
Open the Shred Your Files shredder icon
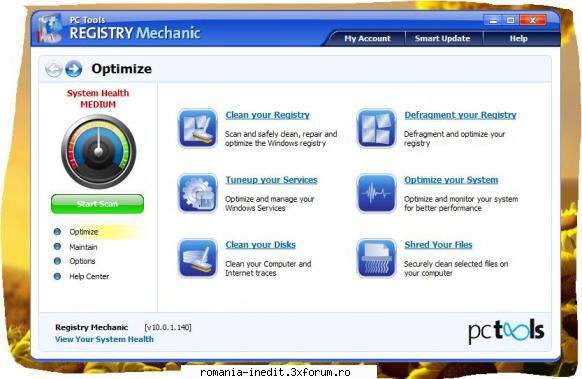tap(376, 258)
